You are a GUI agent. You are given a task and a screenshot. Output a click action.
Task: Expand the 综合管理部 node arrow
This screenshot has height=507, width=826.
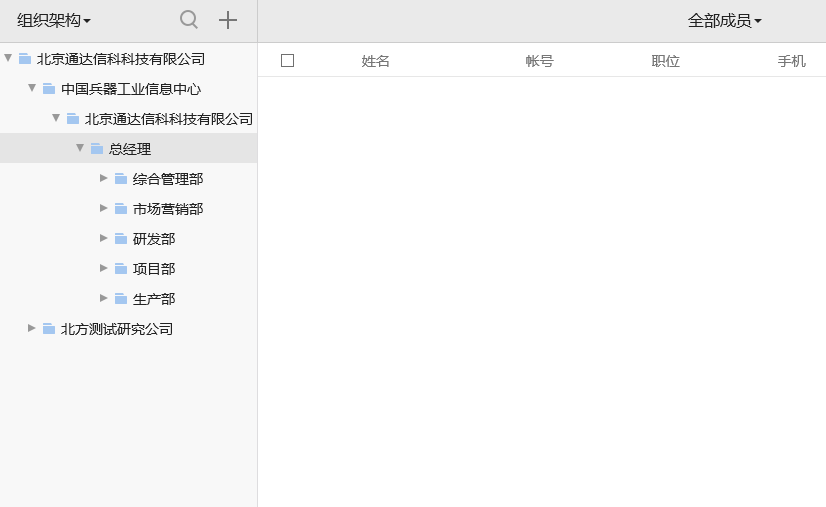(104, 178)
